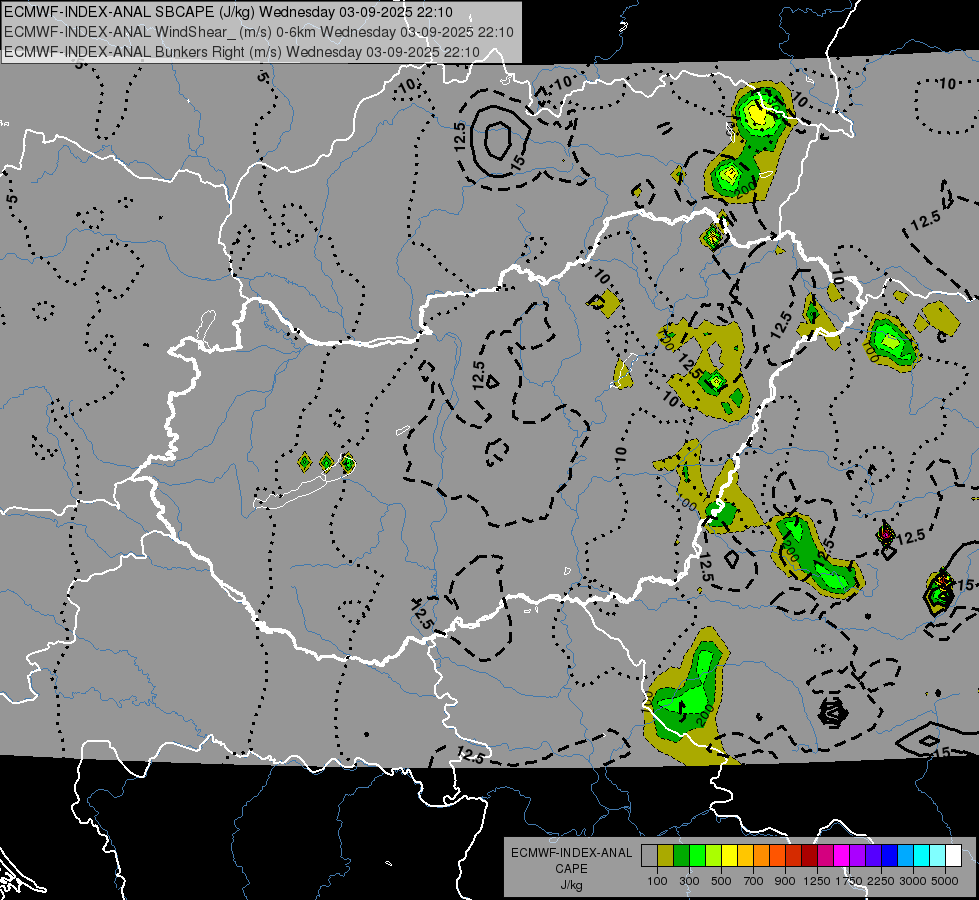Pick the dark green legend swatch before 300
979x900 pixels.
point(681,856)
